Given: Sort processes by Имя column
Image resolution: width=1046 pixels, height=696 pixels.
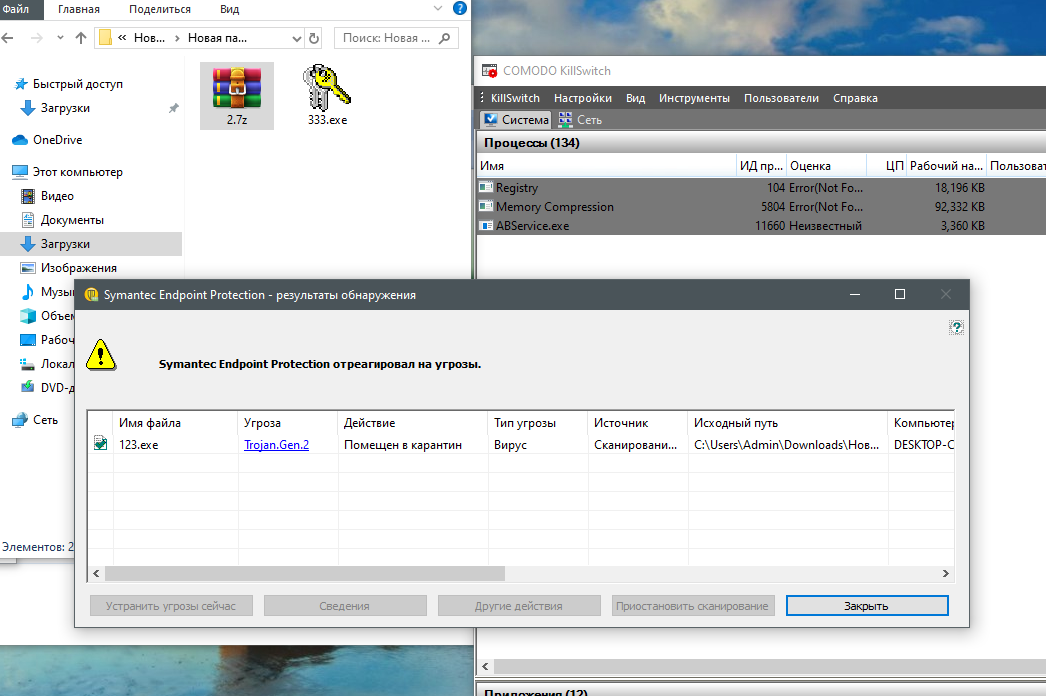Looking at the screenshot, I should click(x=606, y=165).
